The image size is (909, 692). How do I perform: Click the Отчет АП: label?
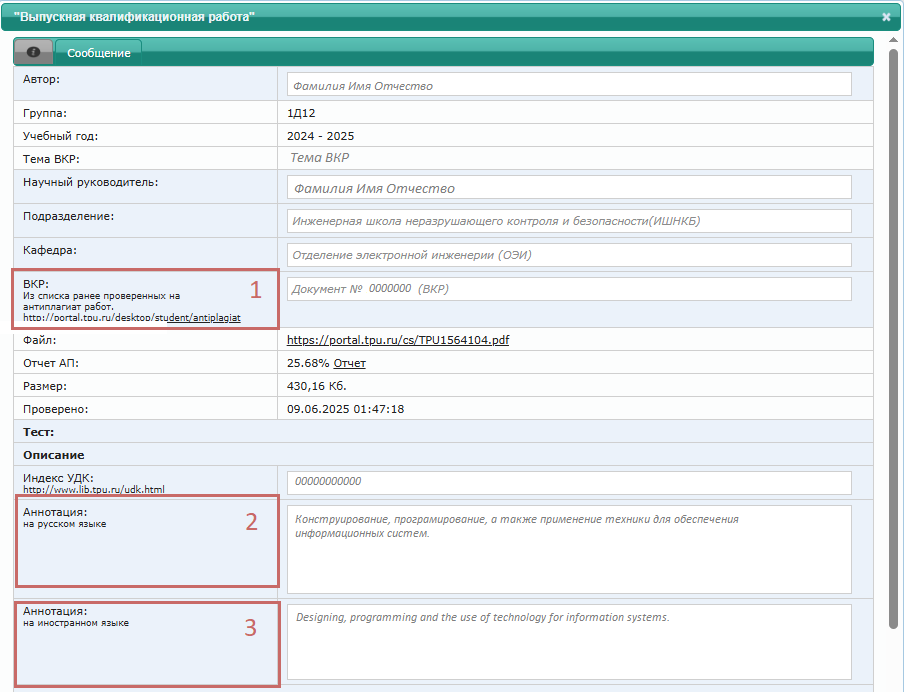point(51,363)
